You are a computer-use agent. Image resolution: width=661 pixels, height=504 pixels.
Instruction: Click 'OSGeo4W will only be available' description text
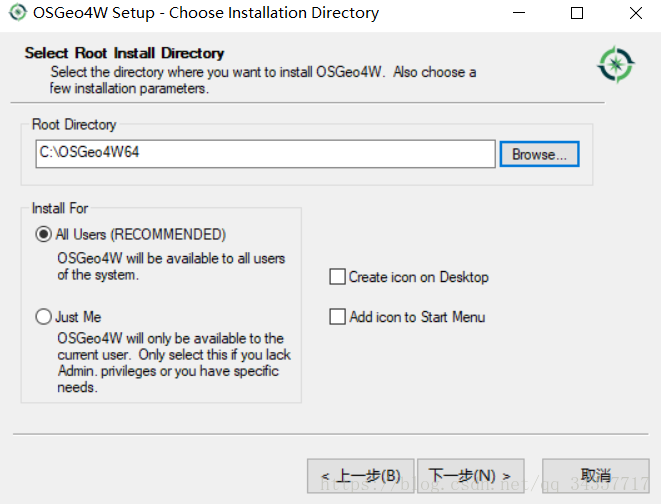pos(174,363)
